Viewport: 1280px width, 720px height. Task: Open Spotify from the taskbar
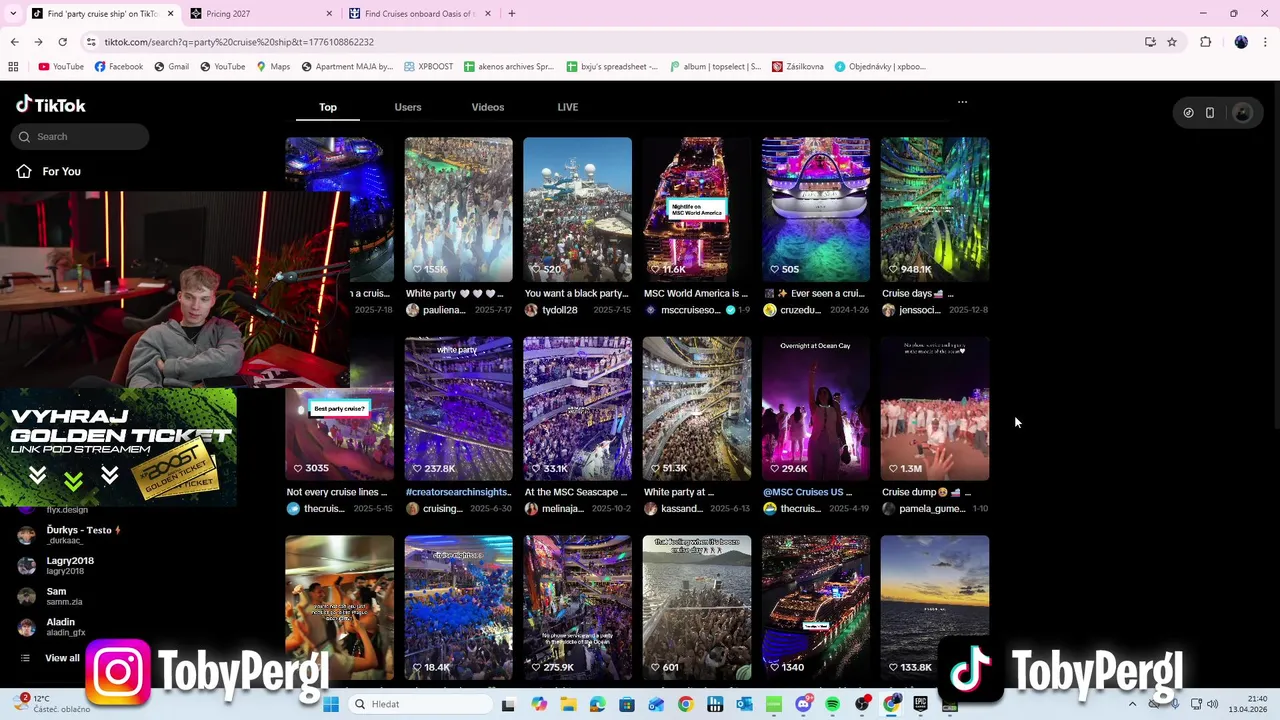pos(832,704)
